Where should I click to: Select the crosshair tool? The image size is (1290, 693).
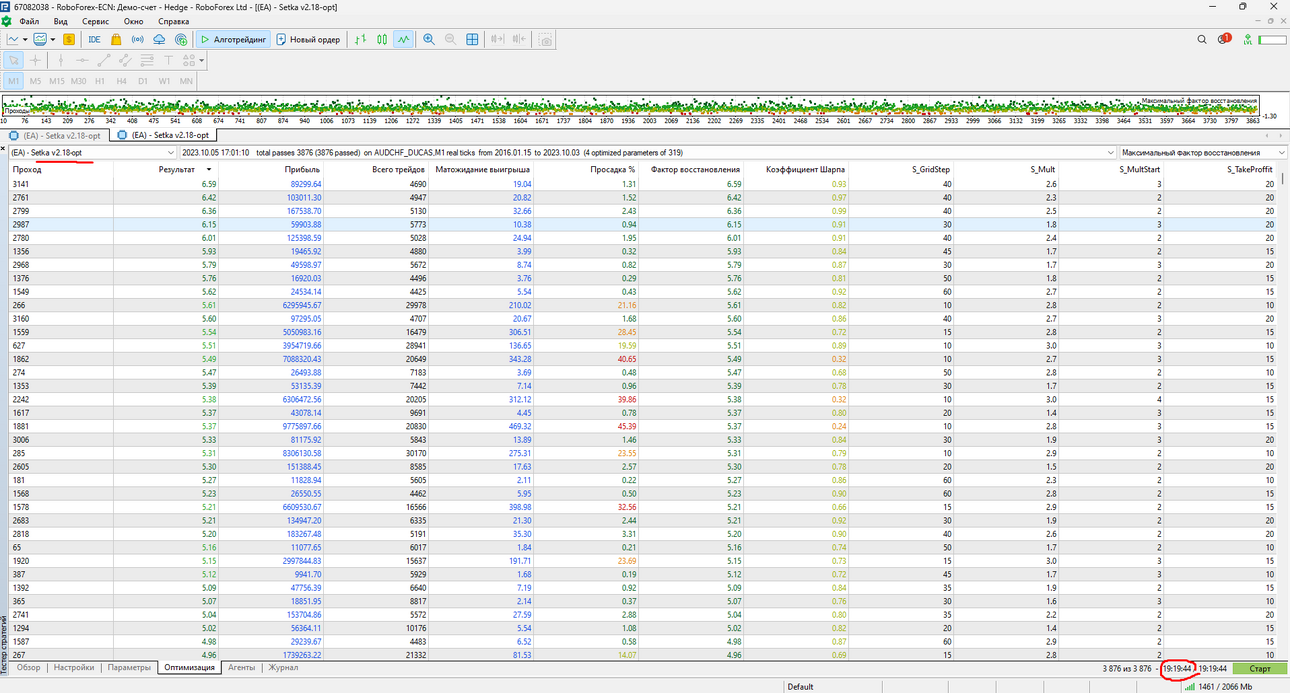(36, 61)
